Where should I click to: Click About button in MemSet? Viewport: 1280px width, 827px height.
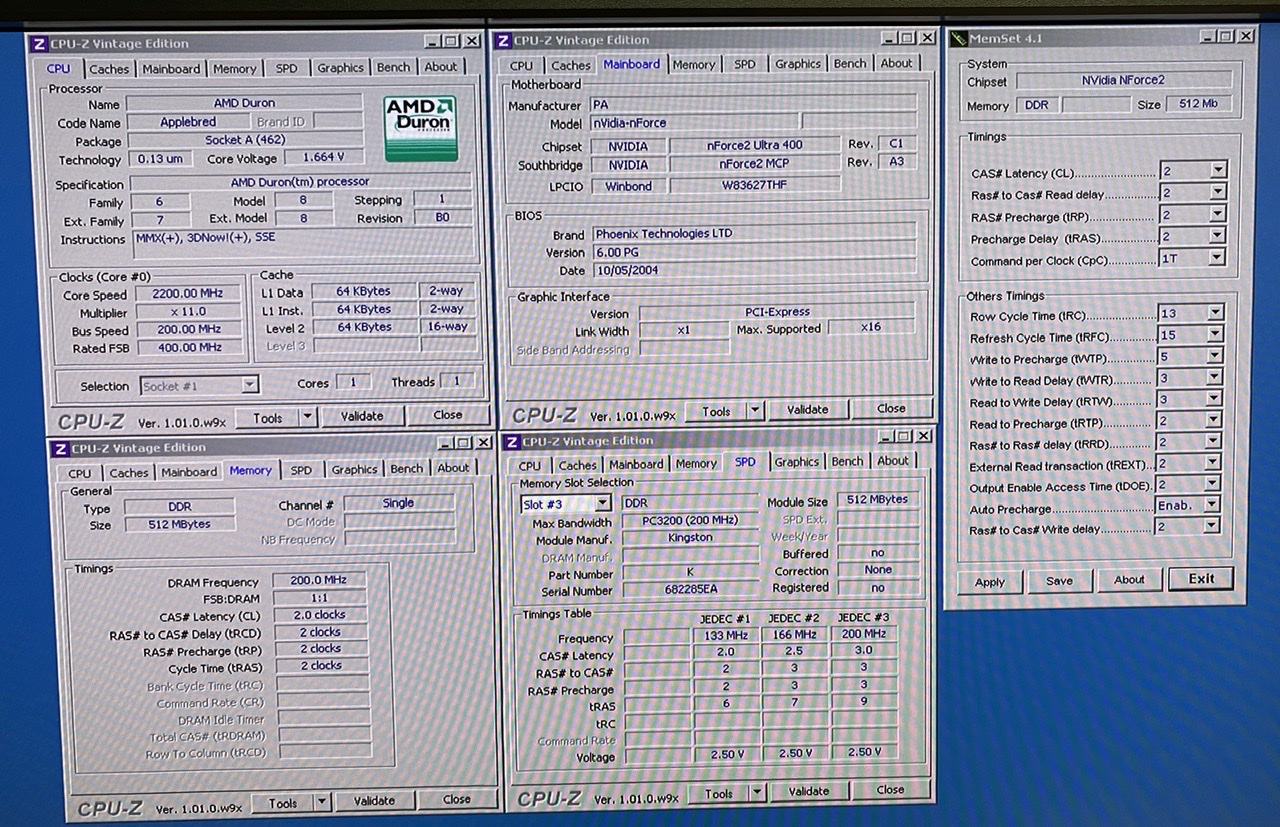(1129, 580)
